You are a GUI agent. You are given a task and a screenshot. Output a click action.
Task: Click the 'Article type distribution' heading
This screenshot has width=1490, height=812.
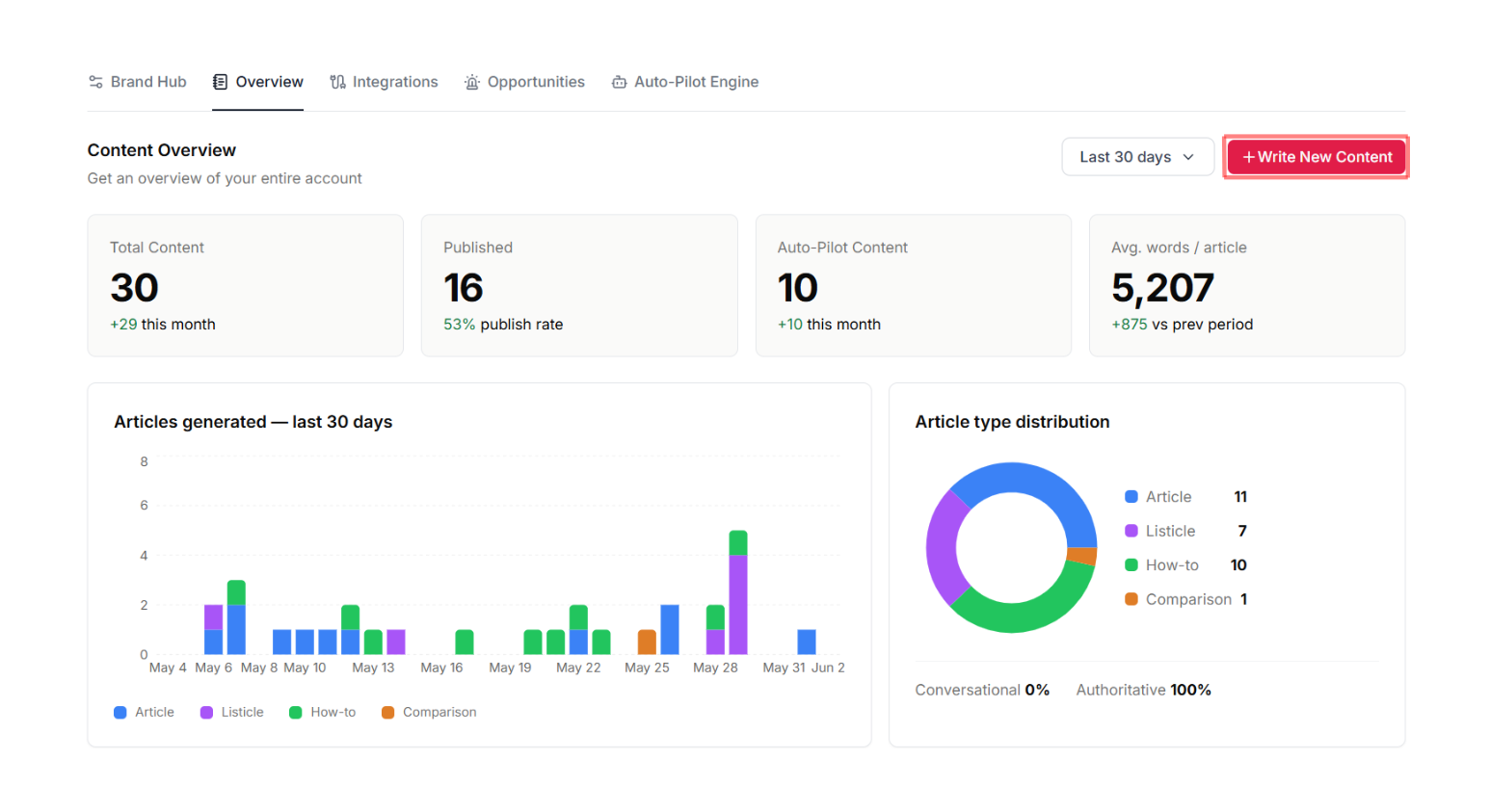pos(1012,422)
